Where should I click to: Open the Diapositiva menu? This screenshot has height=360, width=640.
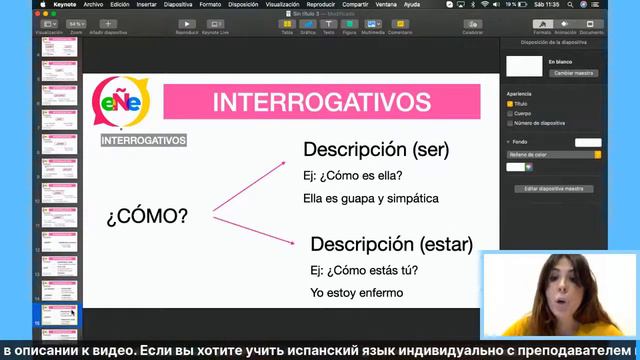(178, 4)
